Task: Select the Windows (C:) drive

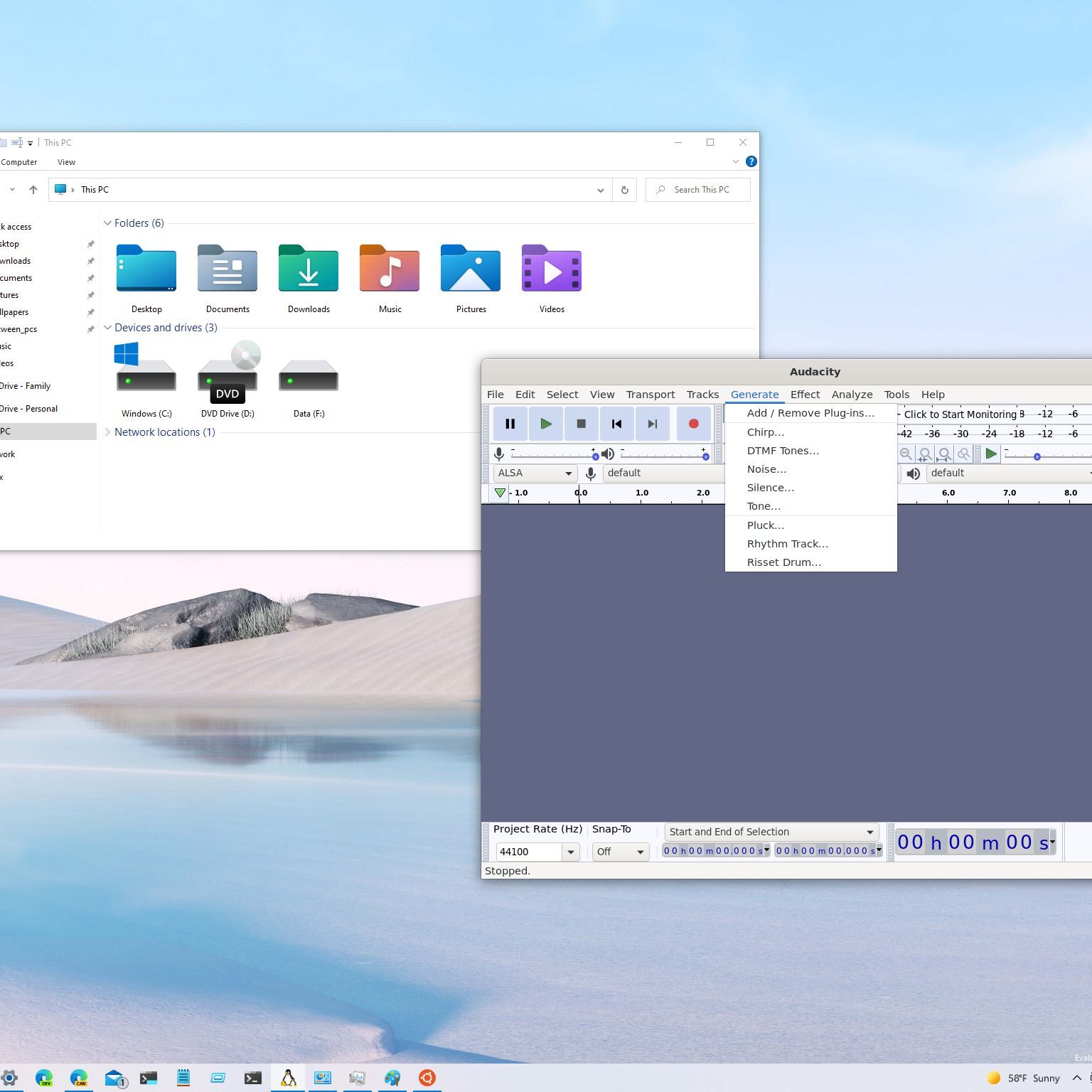Action: [x=146, y=380]
